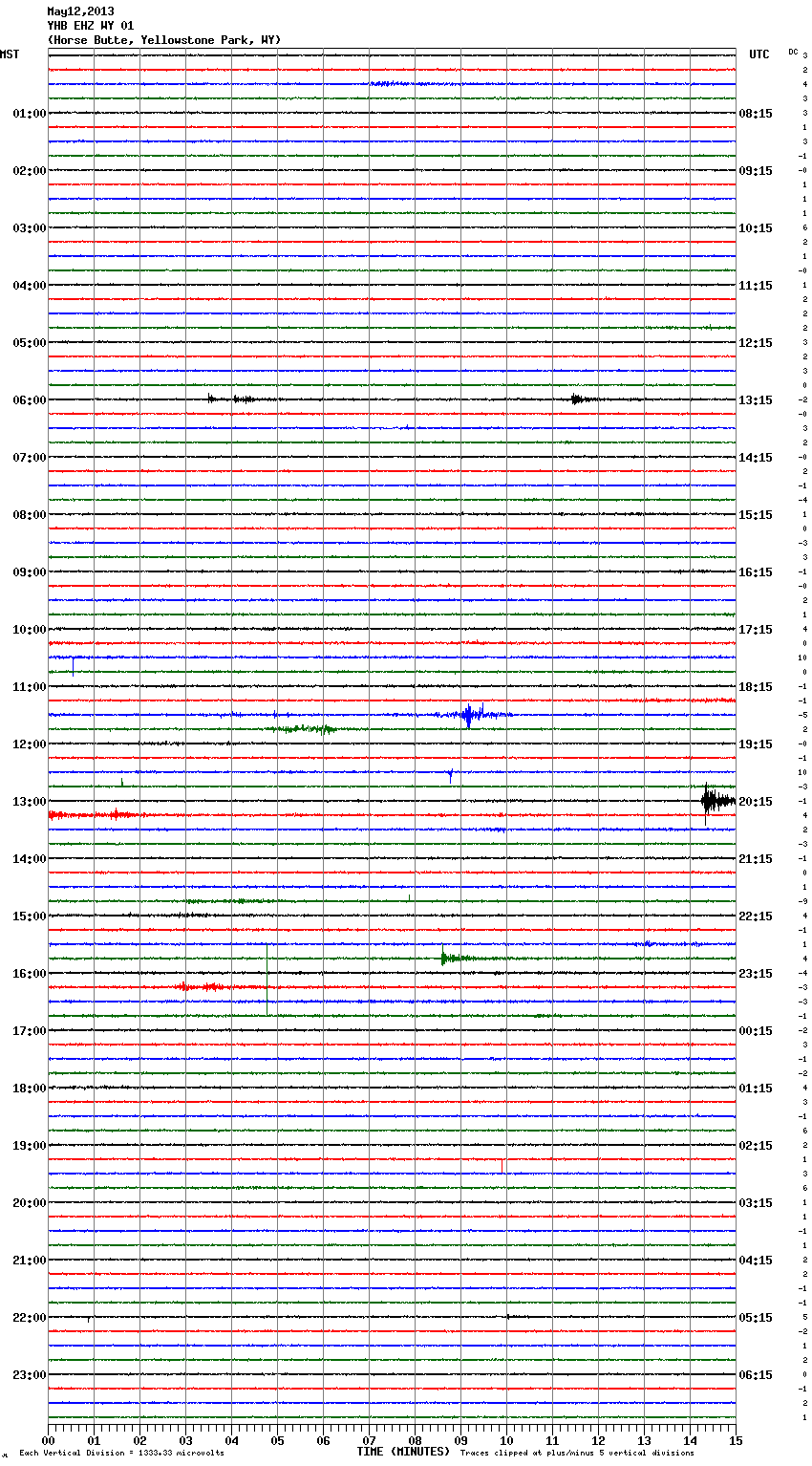Click the bottom-axis minute label "12"
The height and width of the screenshot is (1466, 812).
tap(598, 1440)
